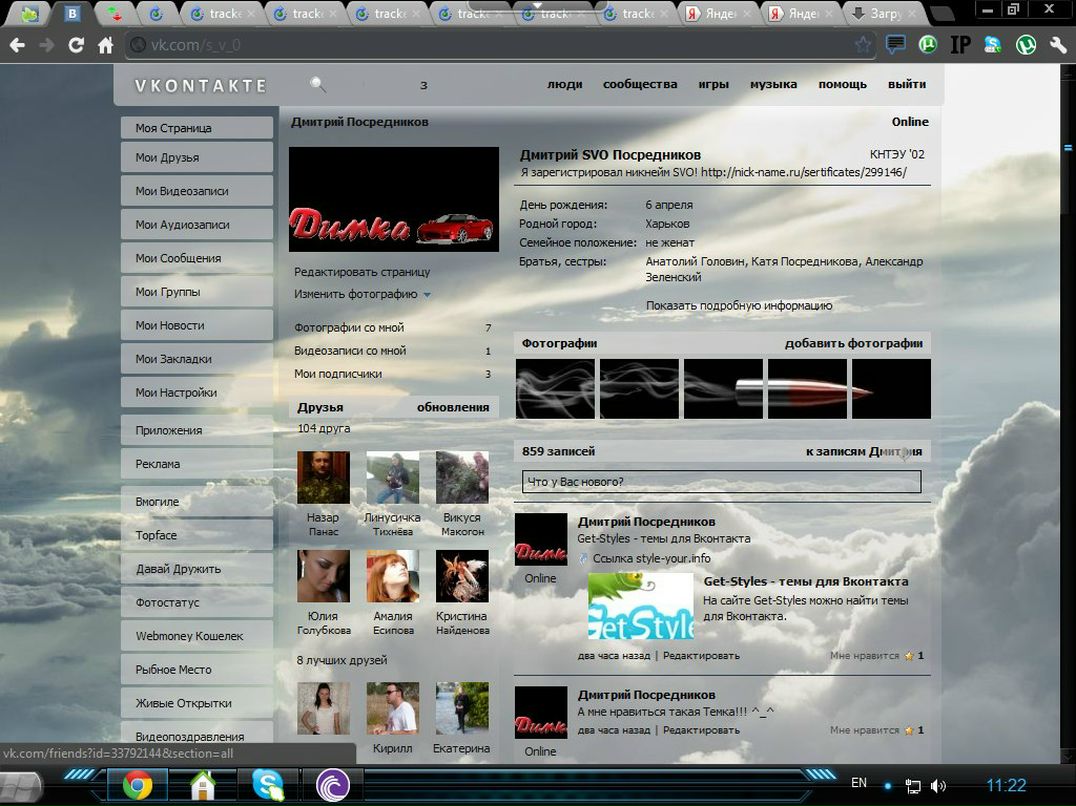Open the IP extension icon
The height and width of the screenshot is (806, 1076).
pyautogui.click(x=960, y=45)
